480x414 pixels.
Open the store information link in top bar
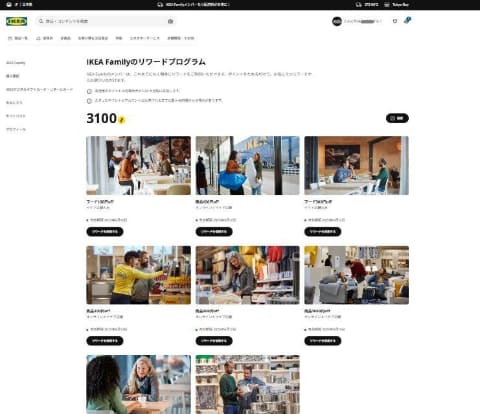367,5
